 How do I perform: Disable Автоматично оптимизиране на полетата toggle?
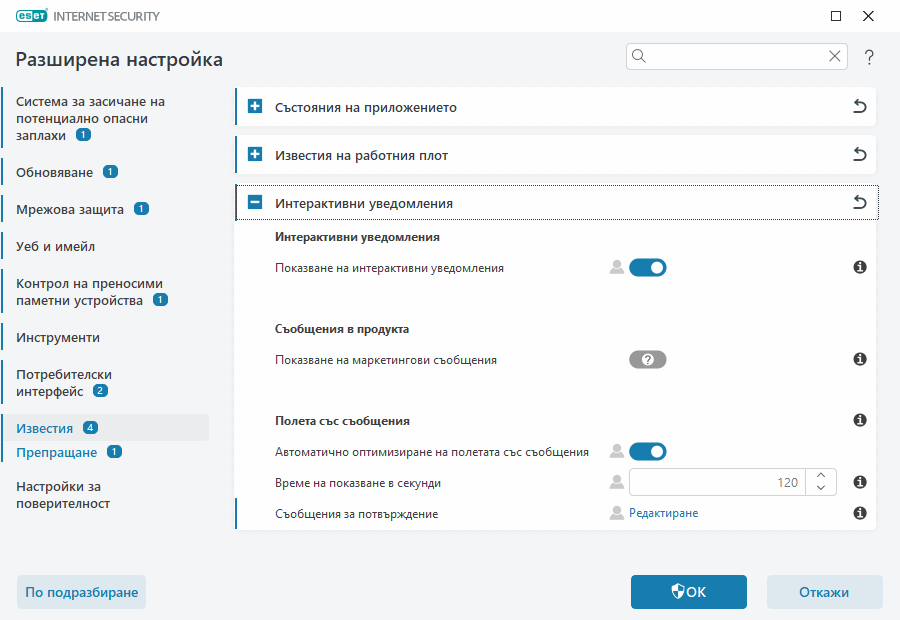(647, 451)
